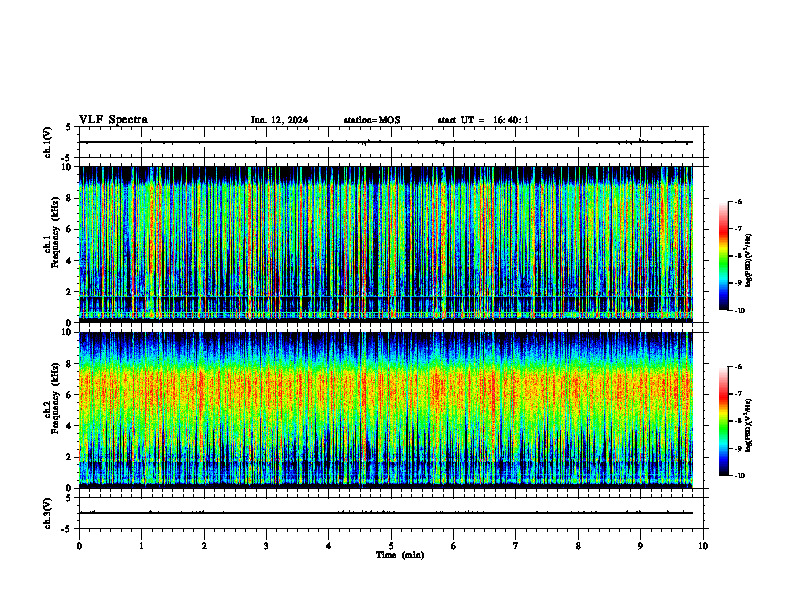The width and height of the screenshot is (792, 612).
Task: Click time-axis tick label '7'
Action: pos(516,546)
